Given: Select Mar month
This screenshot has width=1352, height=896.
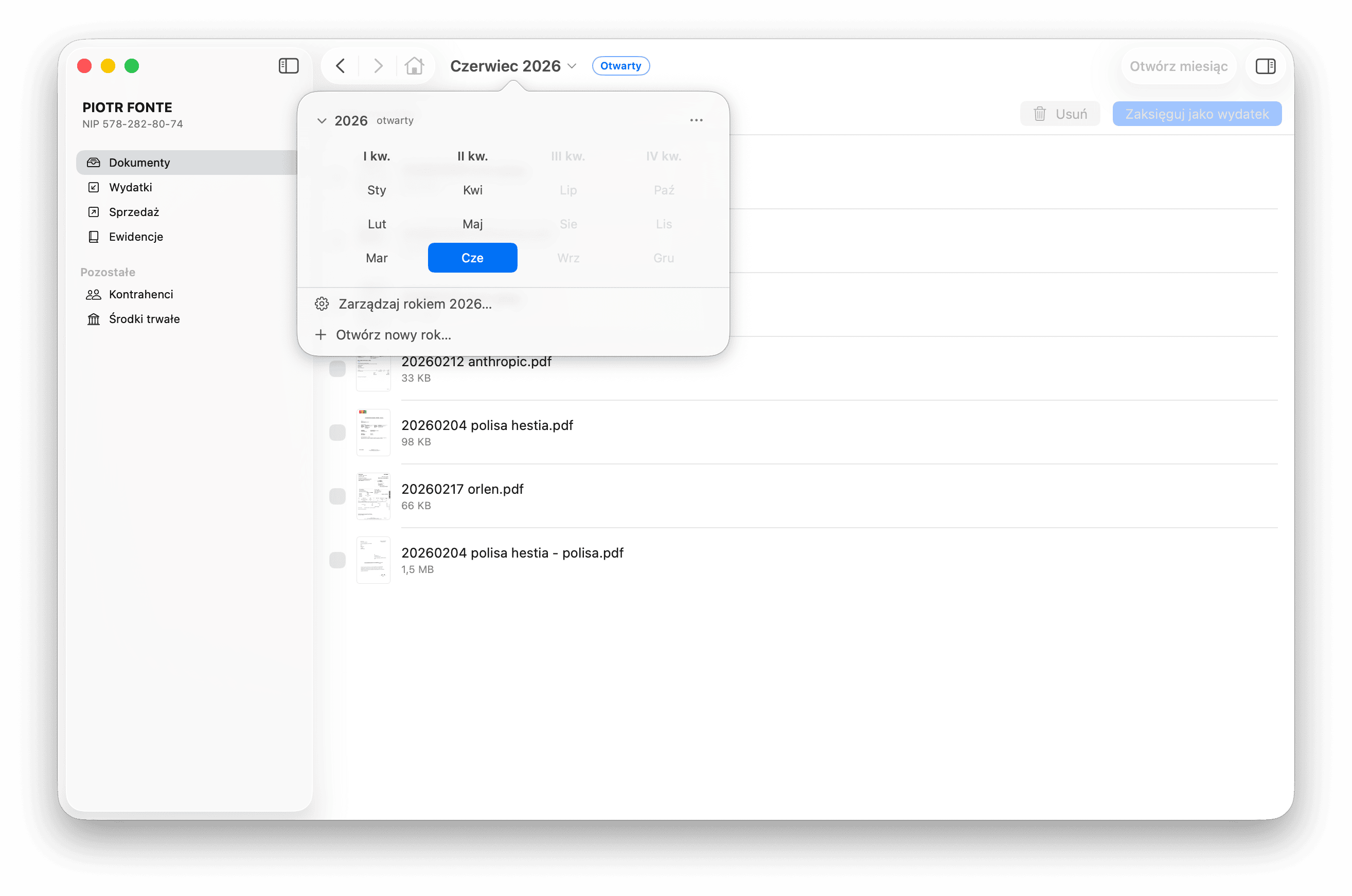Looking at the screenshot, I should (x=377, y=258).
